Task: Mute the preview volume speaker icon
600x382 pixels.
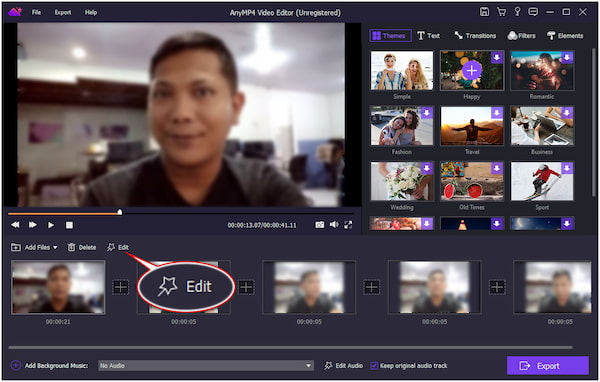Action: click(334, 225)
